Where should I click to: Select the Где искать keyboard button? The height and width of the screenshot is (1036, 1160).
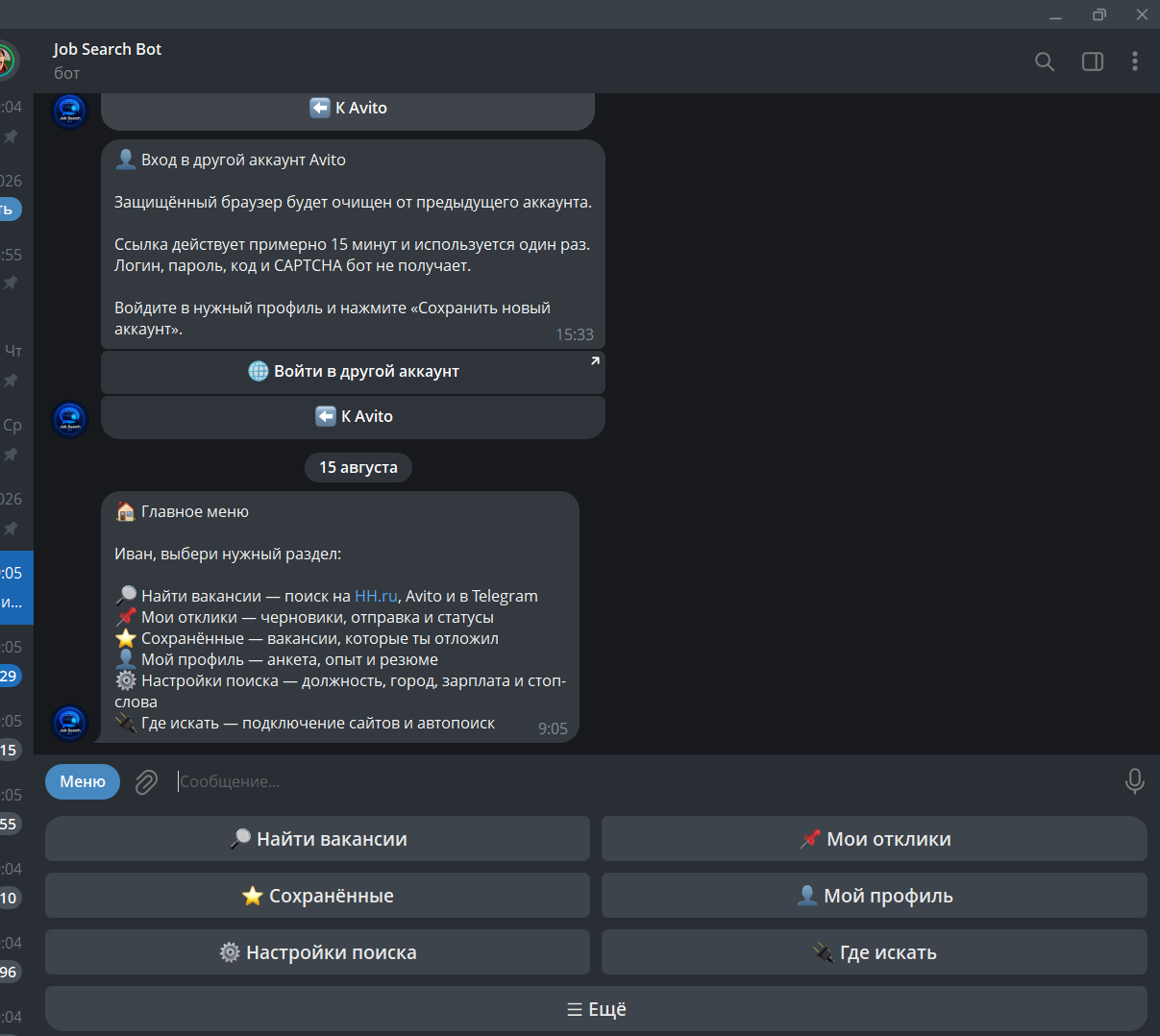coord(875,952)
